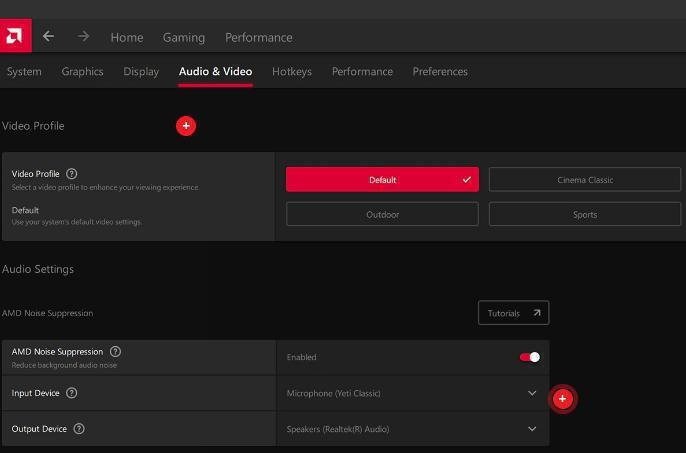Screen dimensions: 686x453
Task: Expand the Input Device microphone dropdown
Action: (x=413, y=393)
